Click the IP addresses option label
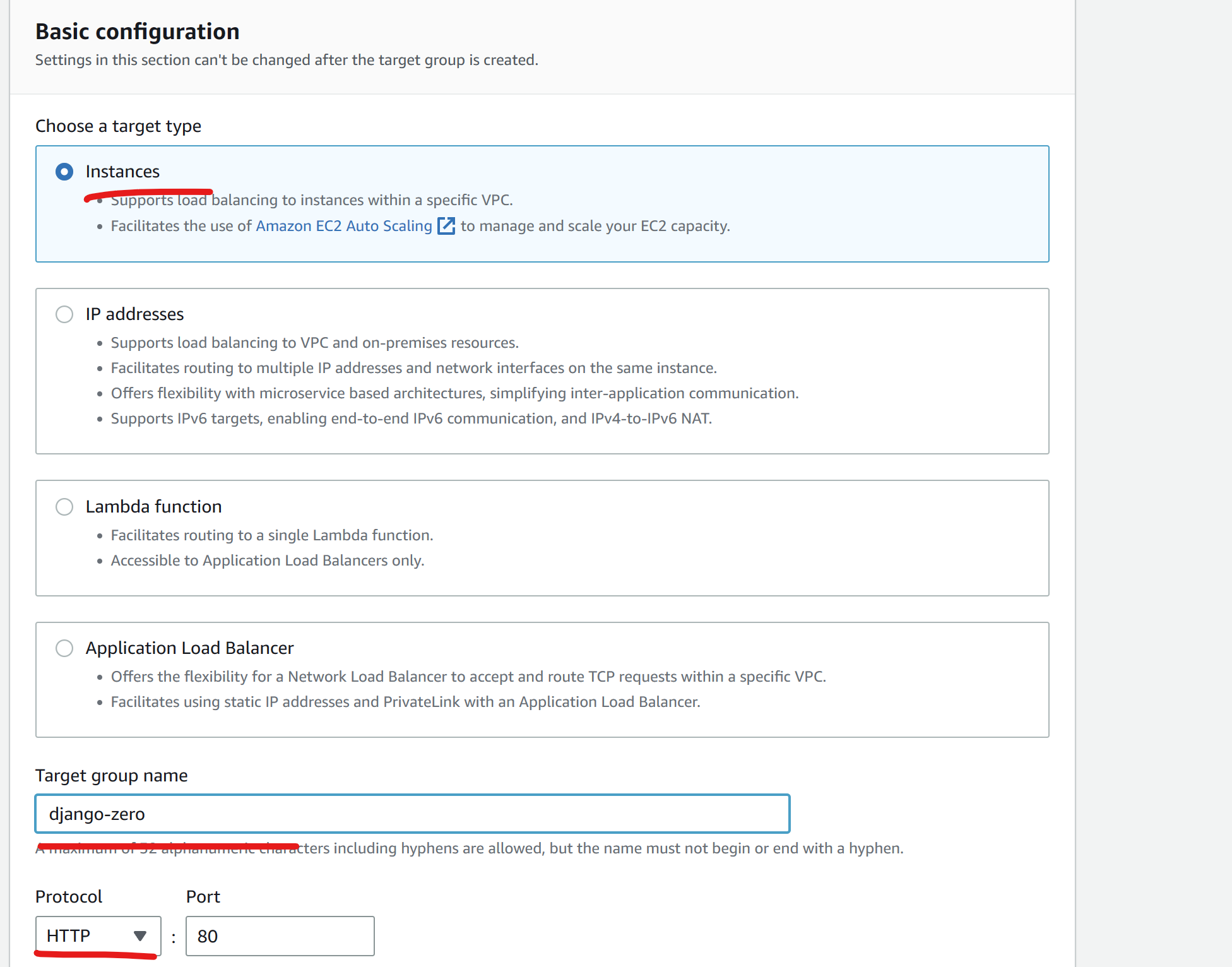The width and height of the screenshot is (1232, 967). tap(134, 314)
